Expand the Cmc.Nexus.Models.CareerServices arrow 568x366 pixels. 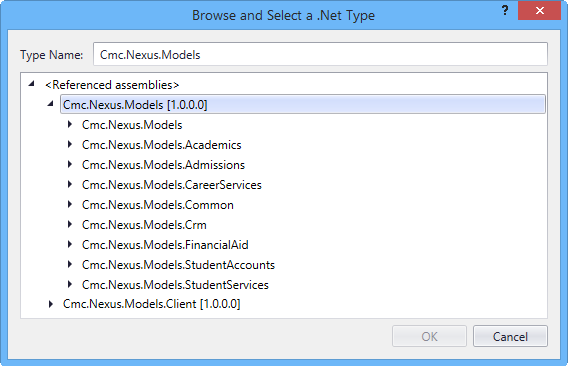coord(70,184)
